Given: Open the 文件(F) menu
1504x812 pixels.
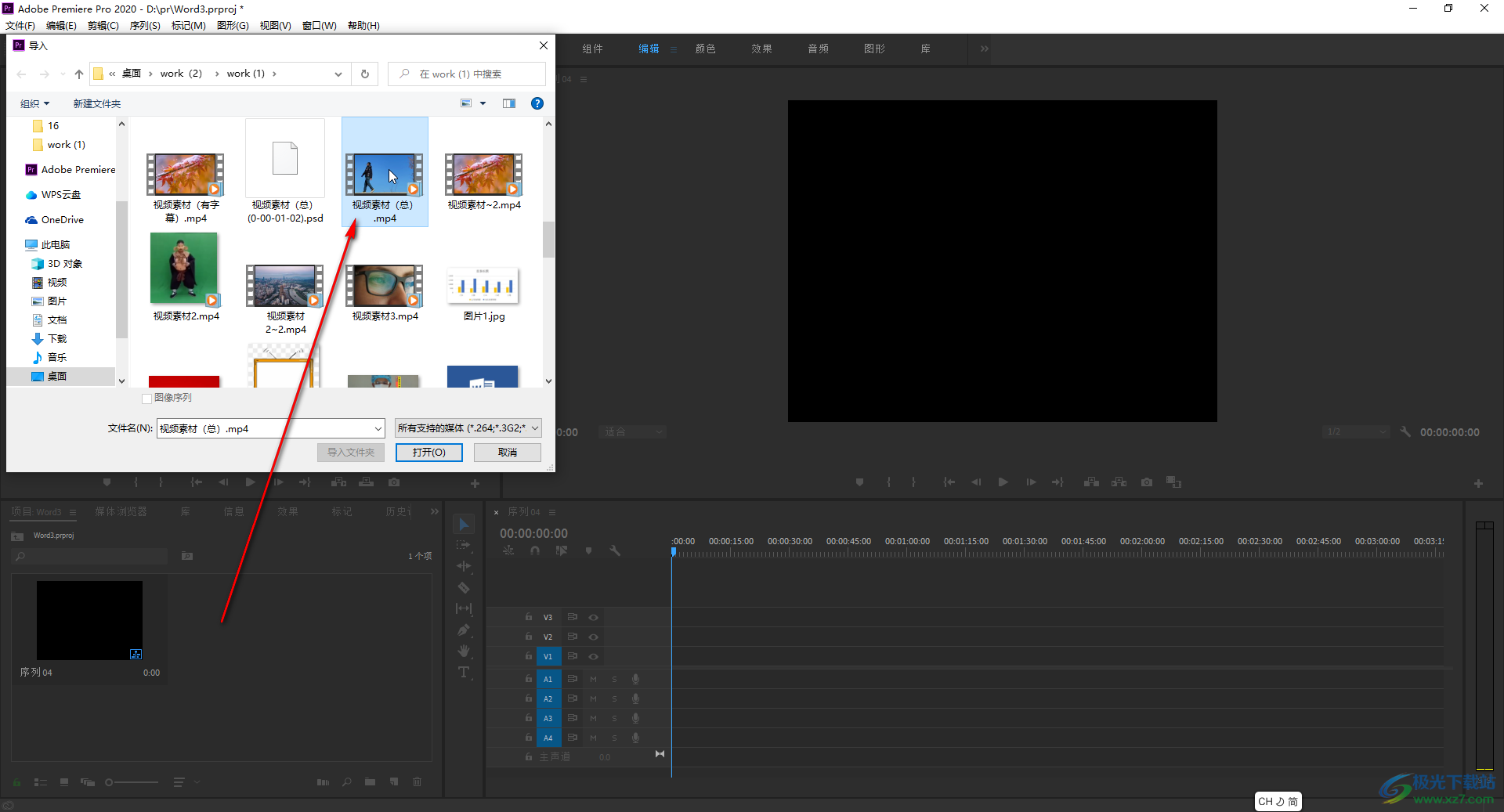Looking at the screenshot, I should click(20, 26).
